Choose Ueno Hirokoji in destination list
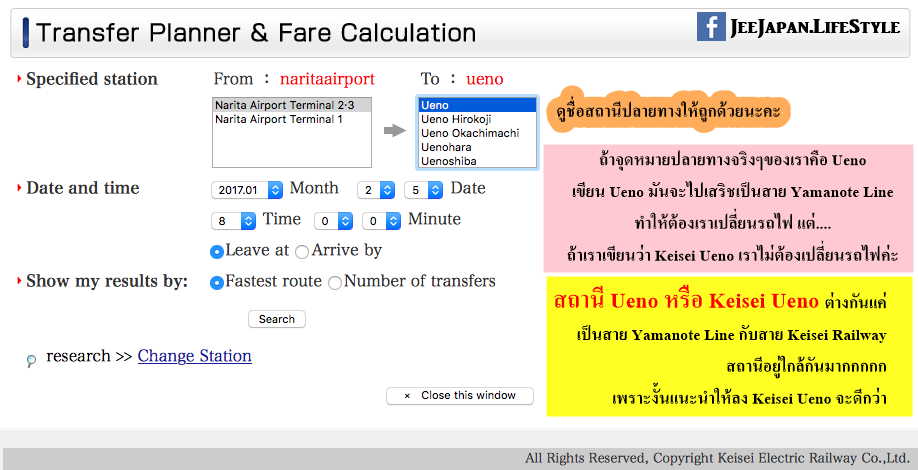The image size is (918, 470). [x=477, y=119]
